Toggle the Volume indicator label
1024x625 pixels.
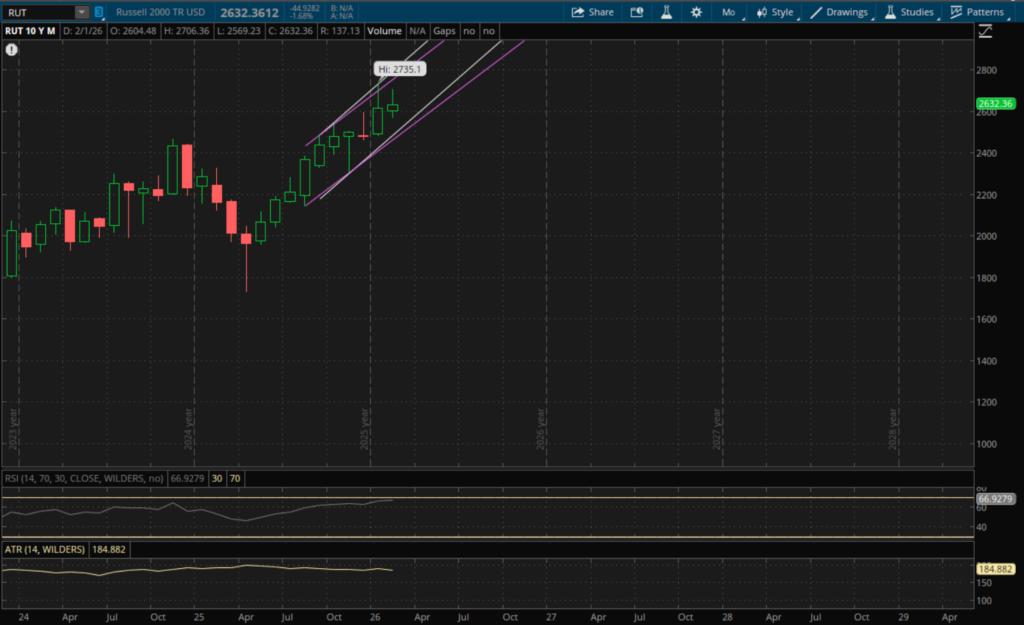pyautogui.click(x=383, y=31)
